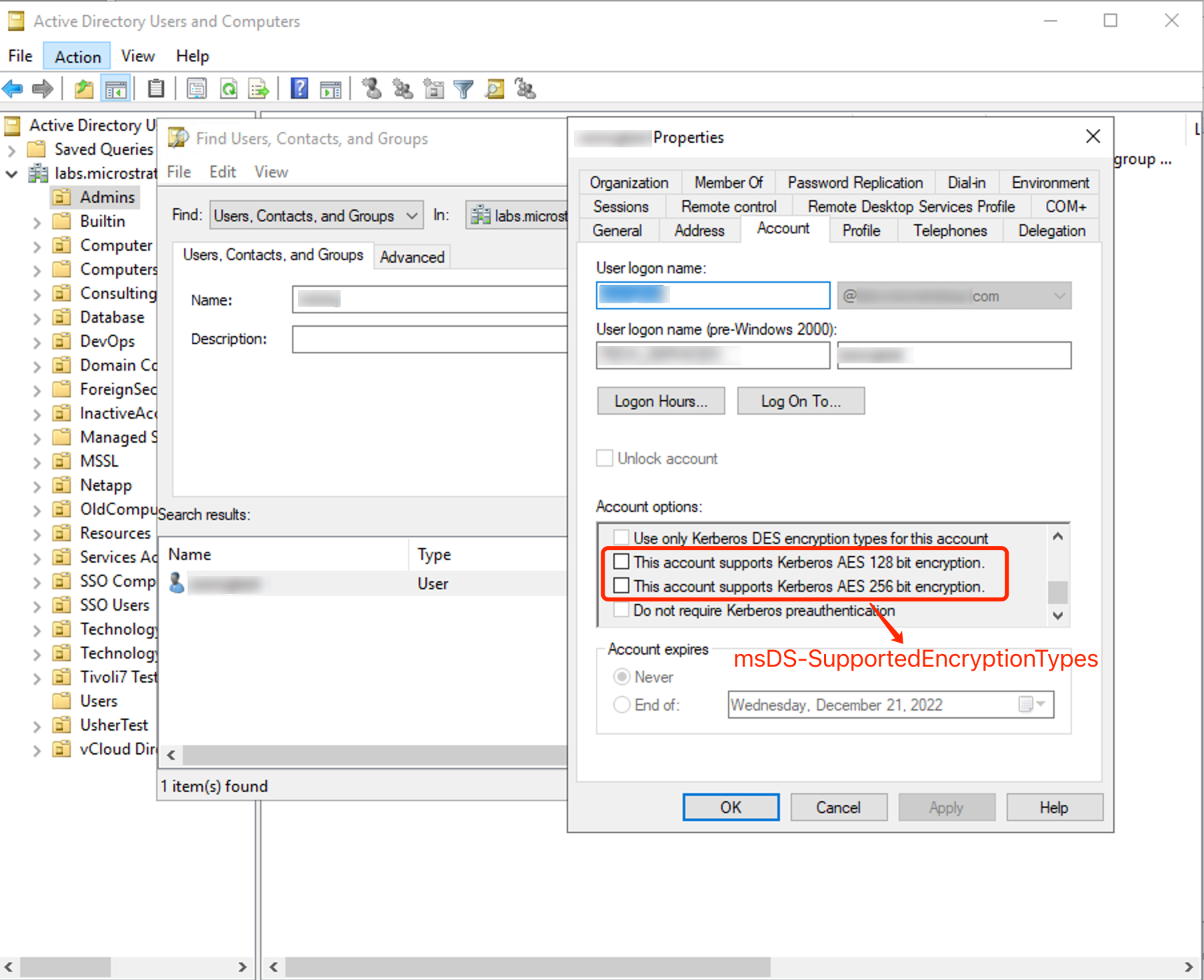
Task: Select the Up one level icon
Action: 83,89
